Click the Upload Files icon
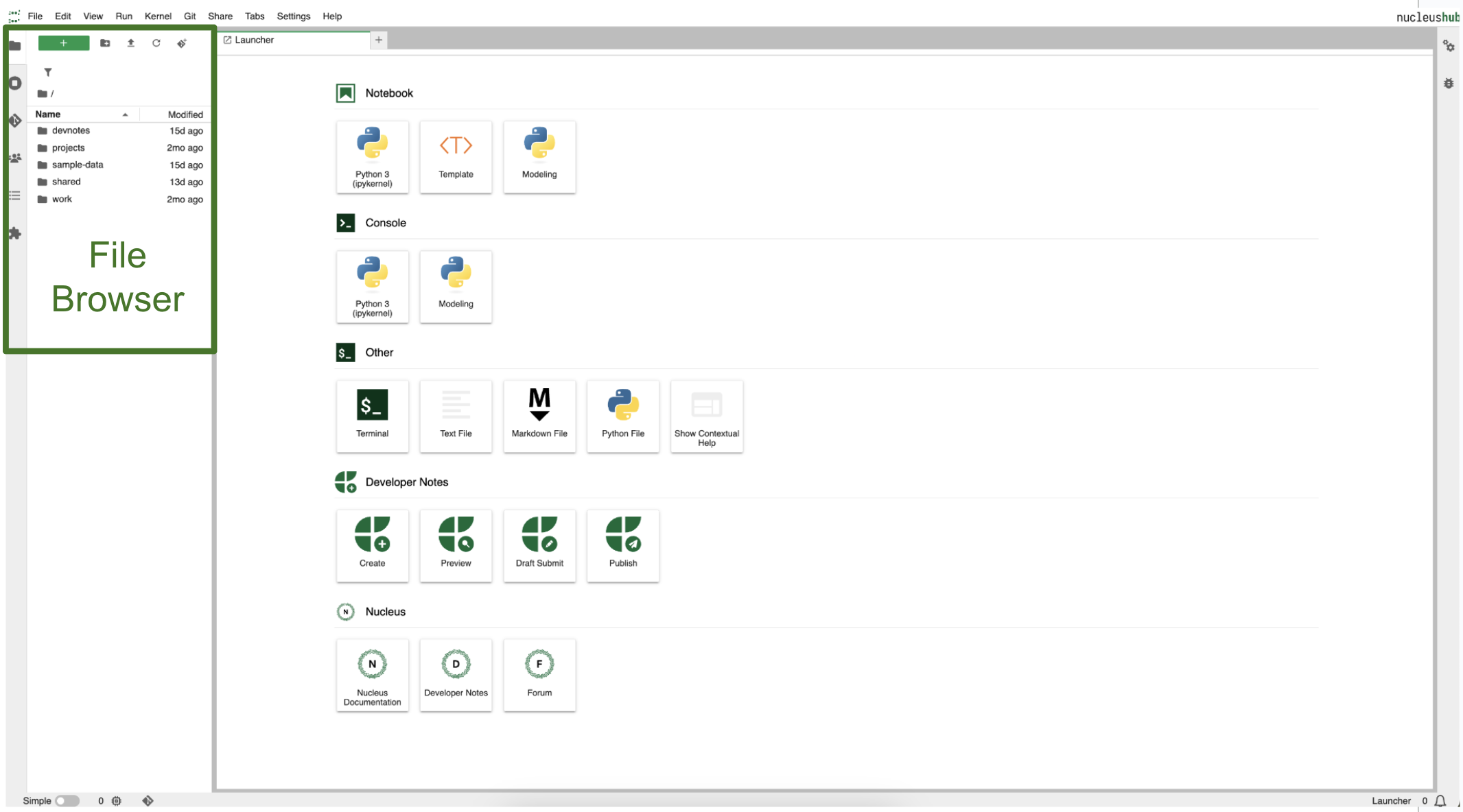This screenshot has height=812, width=1463. click(x=130, y=43)
